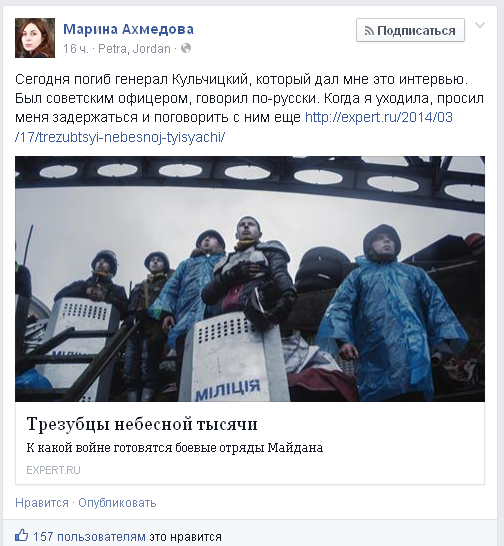Click the RSS icon on subscribe button
The image size is (504, 546).
tap(369, 31)
